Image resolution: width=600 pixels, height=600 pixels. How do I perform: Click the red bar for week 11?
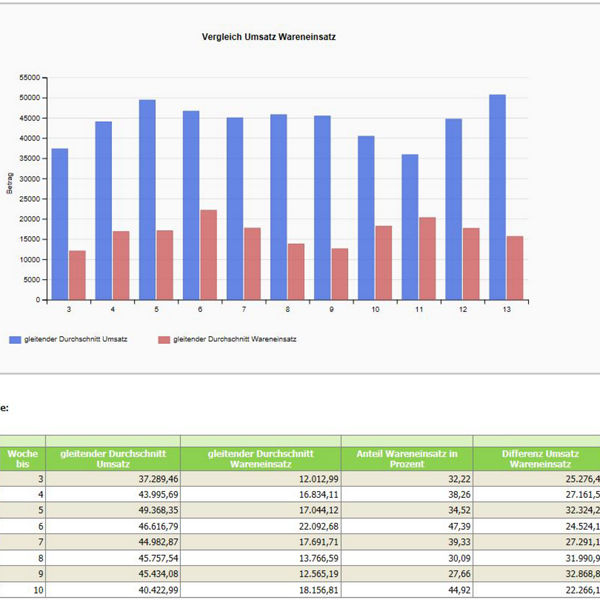pyautogui.click(x=427, y=259)
